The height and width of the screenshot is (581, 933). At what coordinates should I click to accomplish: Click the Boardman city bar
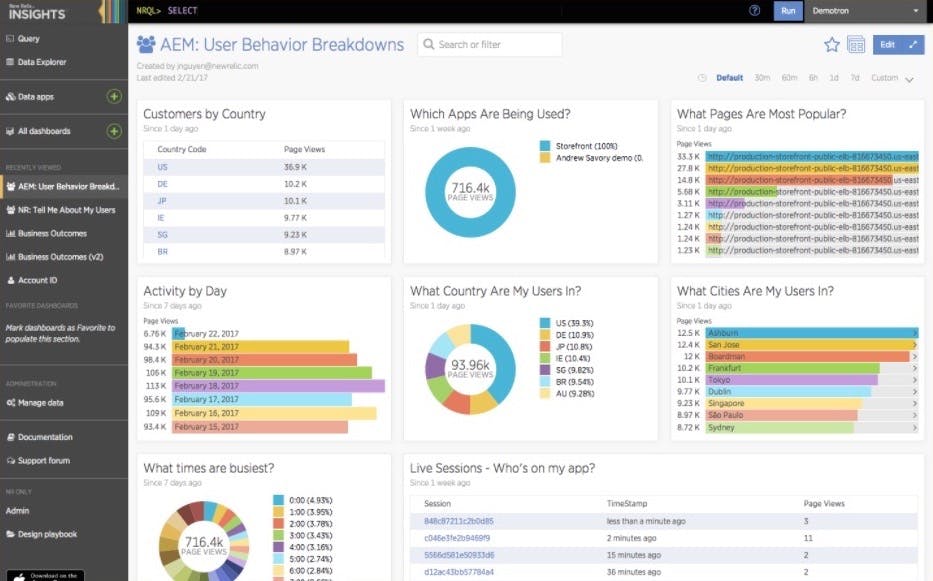tap(808, 357)
